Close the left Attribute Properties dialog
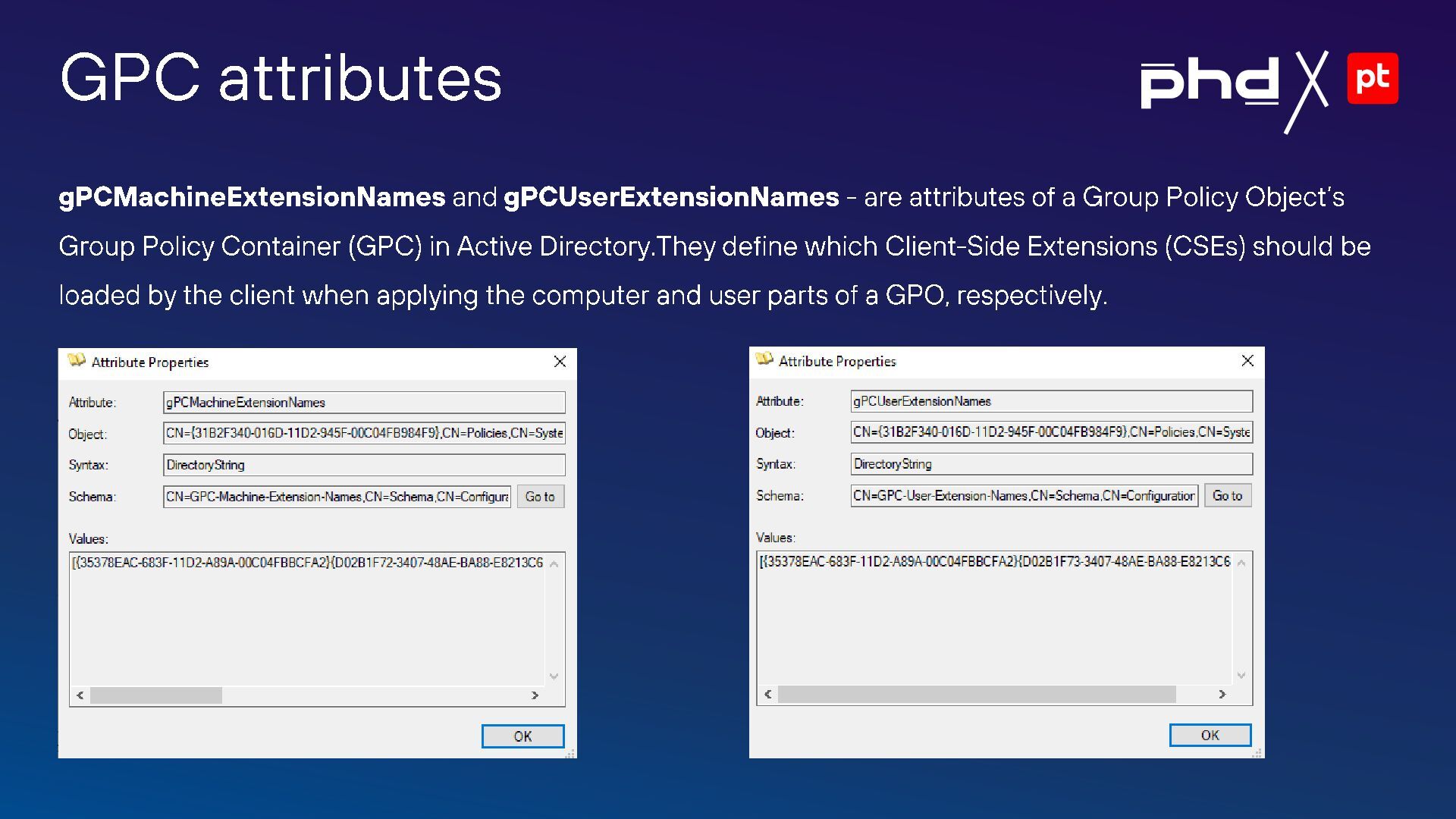Screen dimensions: 1456x819 click(560, 362)
